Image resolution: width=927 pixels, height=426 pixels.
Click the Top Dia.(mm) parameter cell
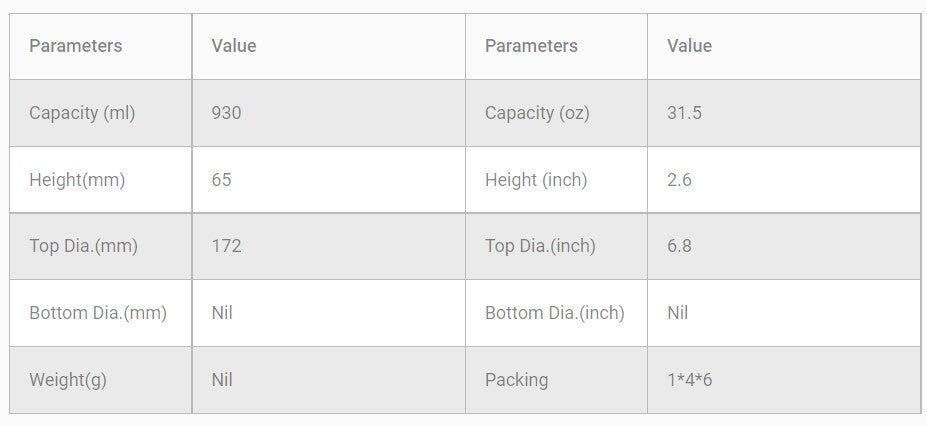coord(84,246)
